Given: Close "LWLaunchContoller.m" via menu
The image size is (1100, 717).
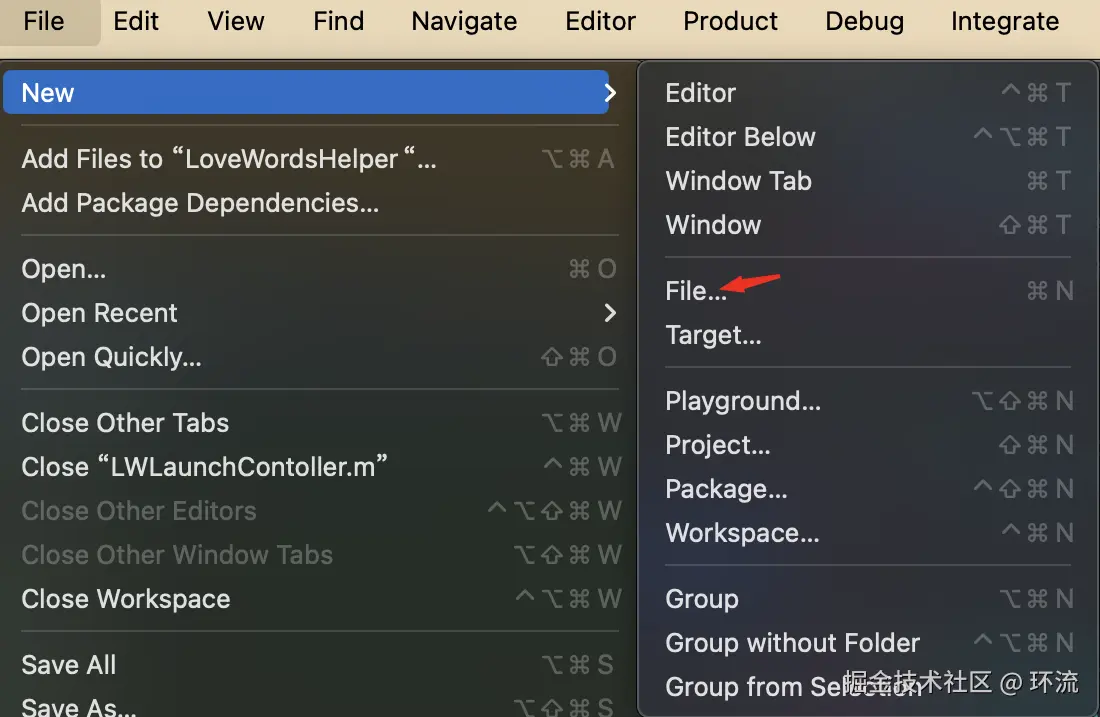Looking at the screenshot, I should point(204,467).
